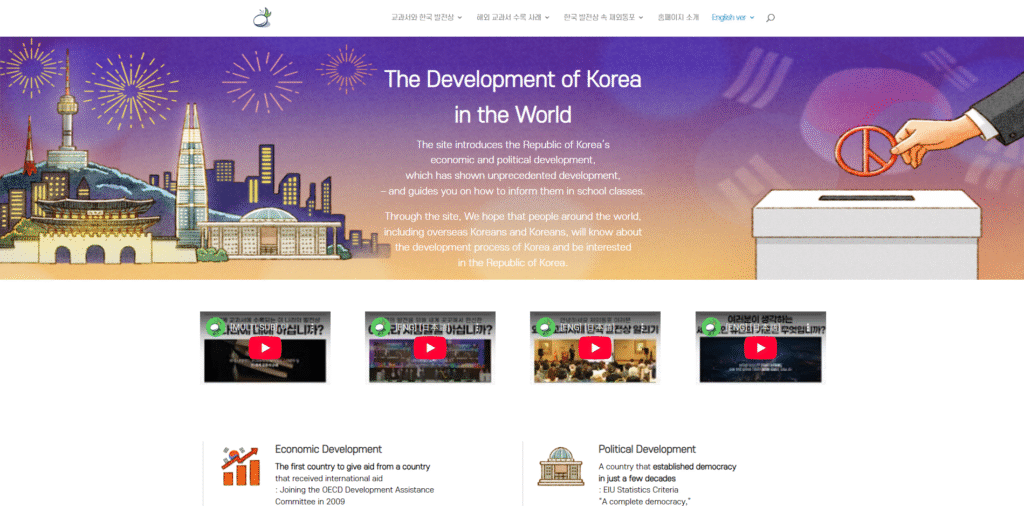Open the English ver language dropdown
The height and width of the screenshot is (506, 1024).
732,18
